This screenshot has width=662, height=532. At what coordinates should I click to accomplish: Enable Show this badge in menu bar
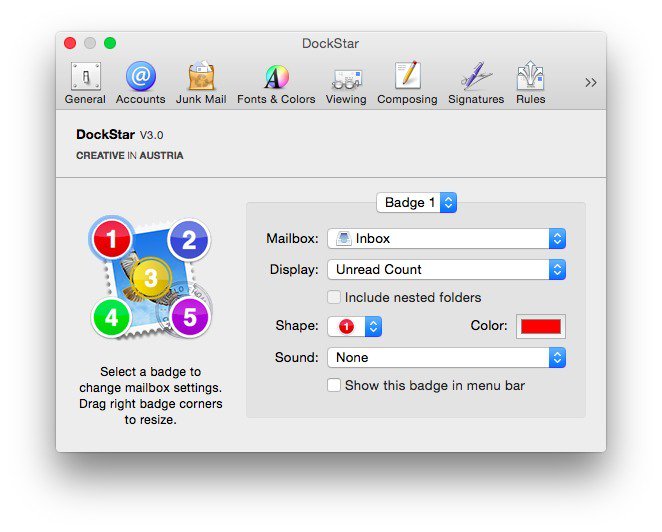click(x=334, y=385)
